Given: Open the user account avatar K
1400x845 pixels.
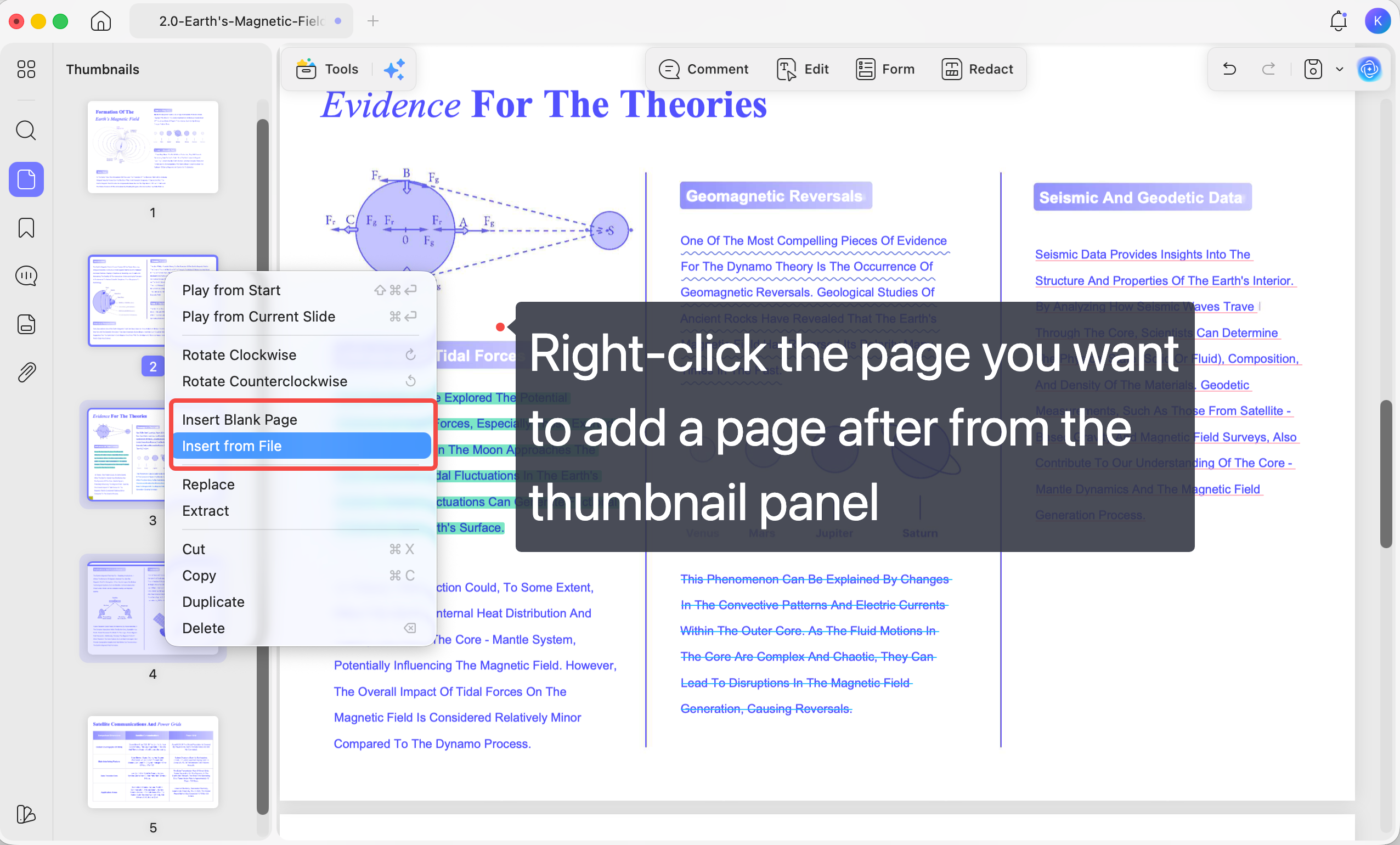Looking at the screenshot, I should [1378, 21].
